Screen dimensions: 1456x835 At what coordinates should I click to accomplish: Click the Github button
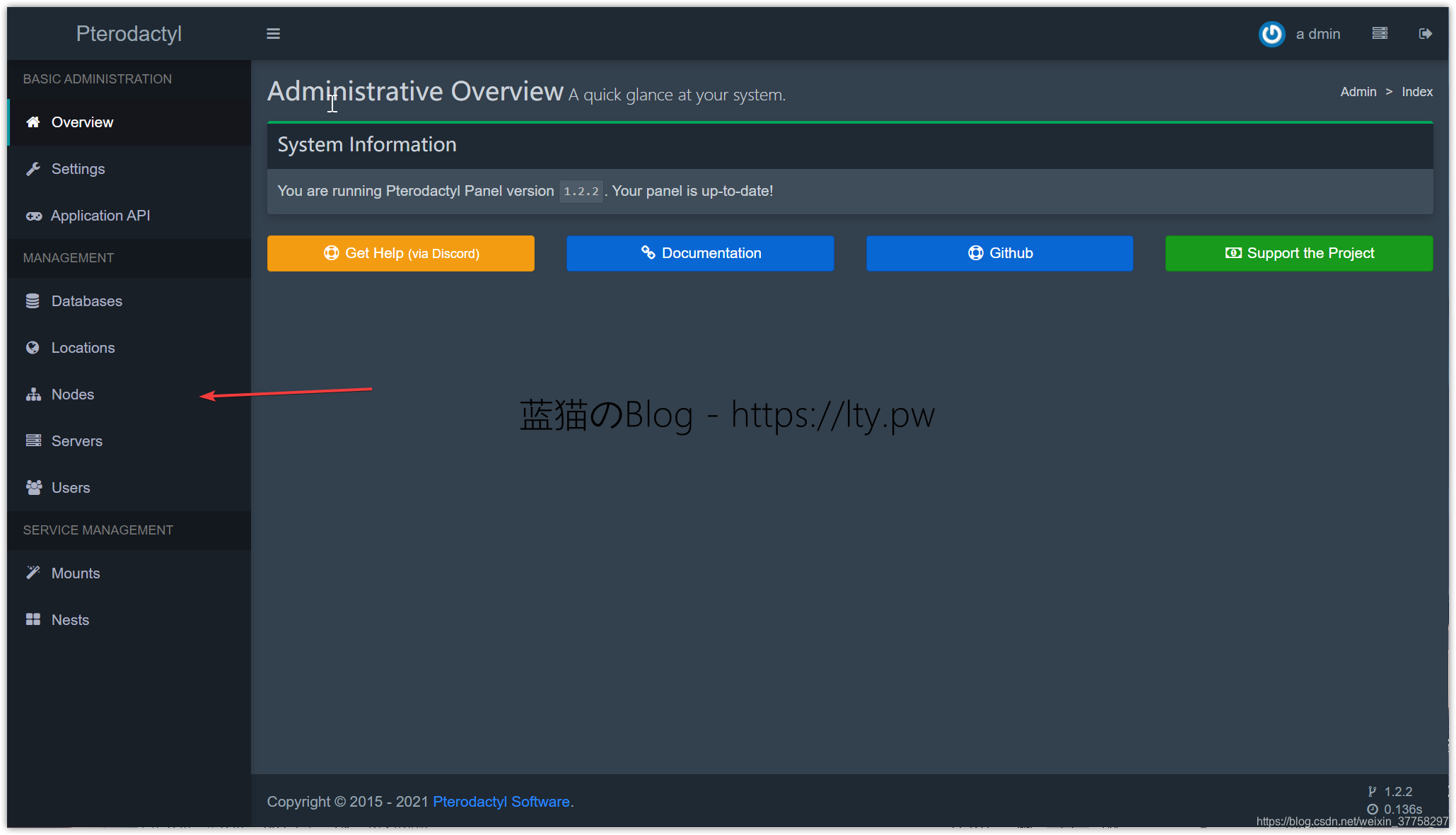[999, 253]
